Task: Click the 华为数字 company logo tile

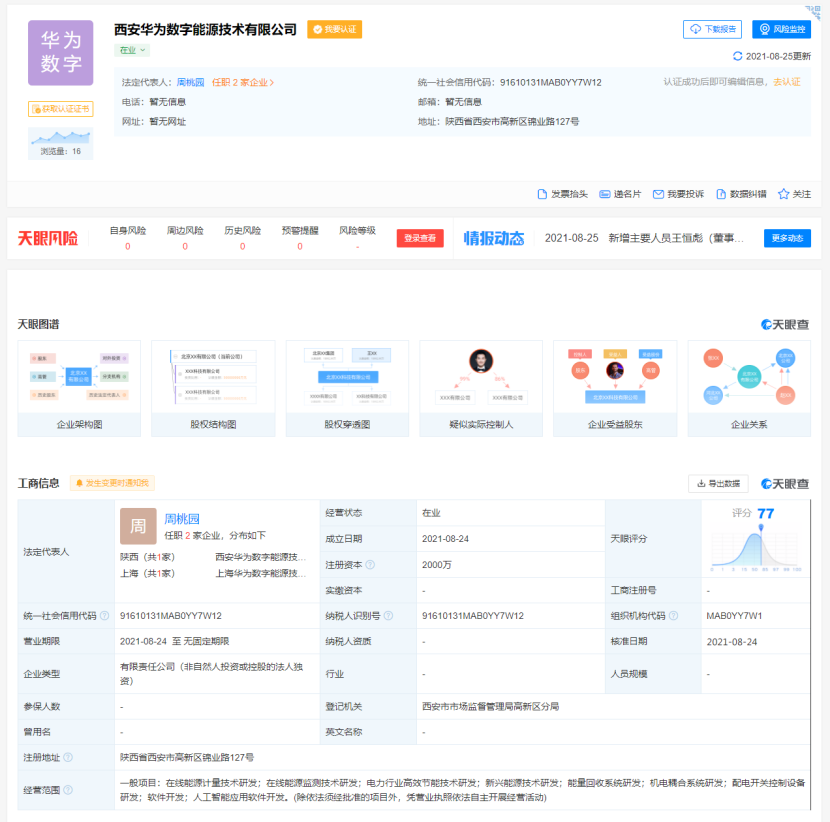Action: point(60,53)
